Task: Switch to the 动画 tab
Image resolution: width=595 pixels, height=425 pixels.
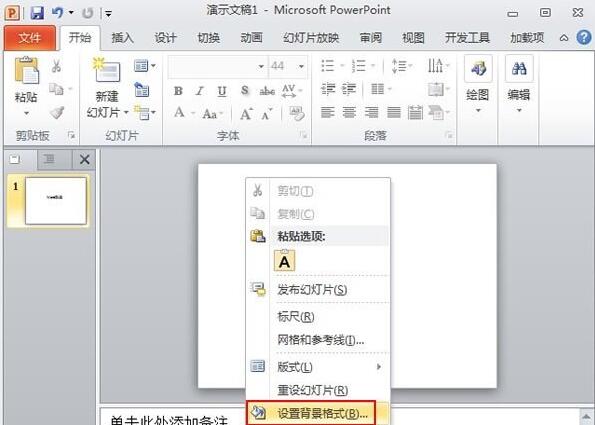Action: click(x=251, y=38)
